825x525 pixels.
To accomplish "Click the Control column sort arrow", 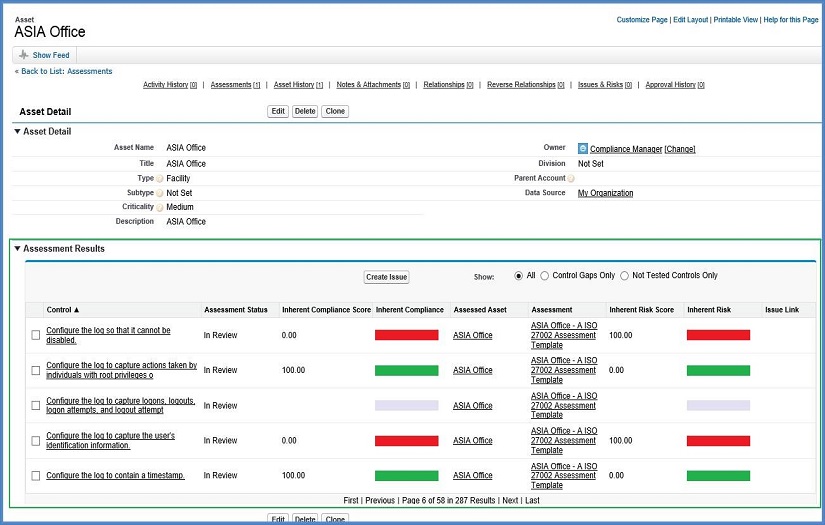I will click(x=77, y=310).
